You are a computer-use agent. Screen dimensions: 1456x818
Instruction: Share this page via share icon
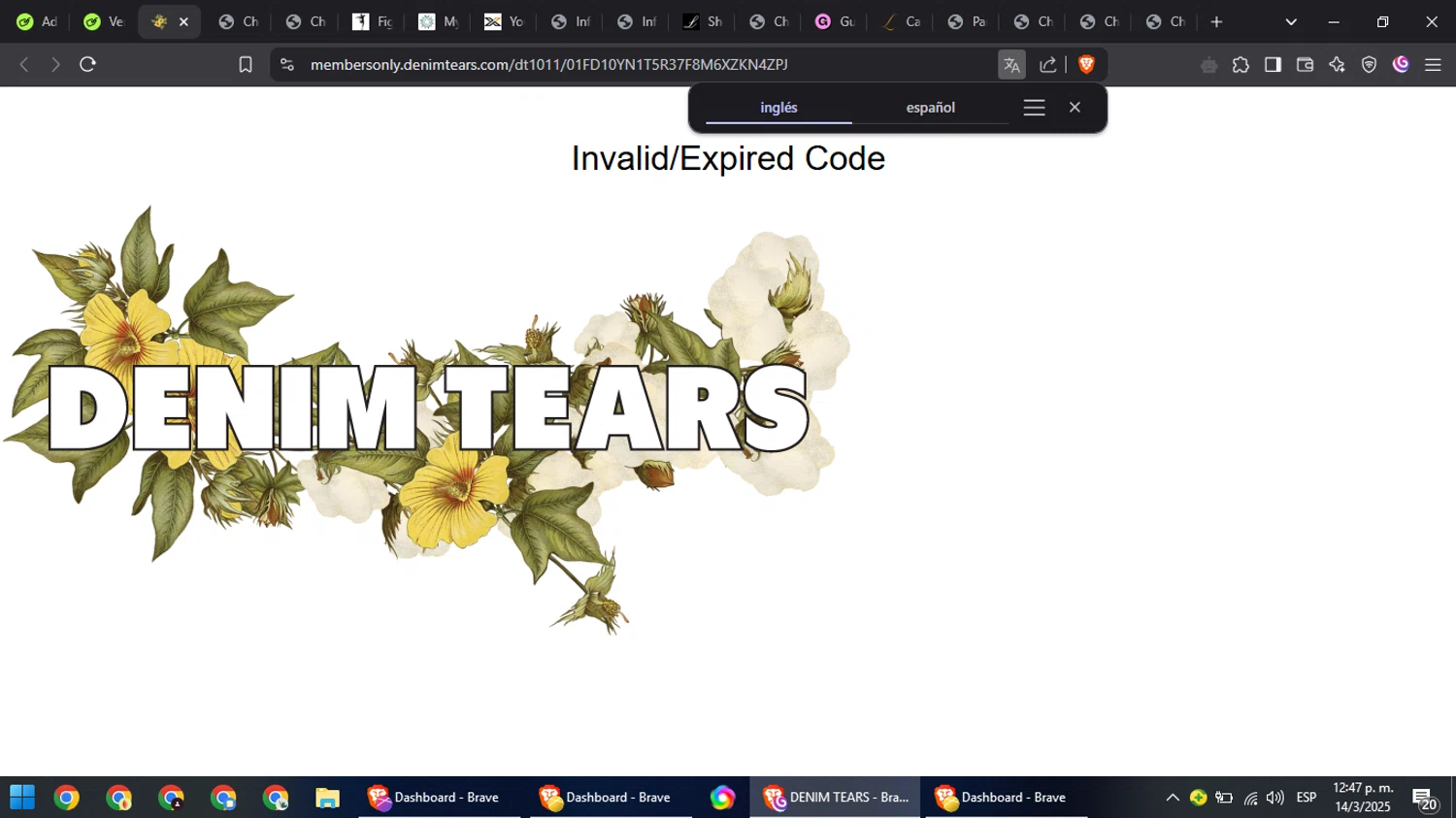coord(1048,65)
